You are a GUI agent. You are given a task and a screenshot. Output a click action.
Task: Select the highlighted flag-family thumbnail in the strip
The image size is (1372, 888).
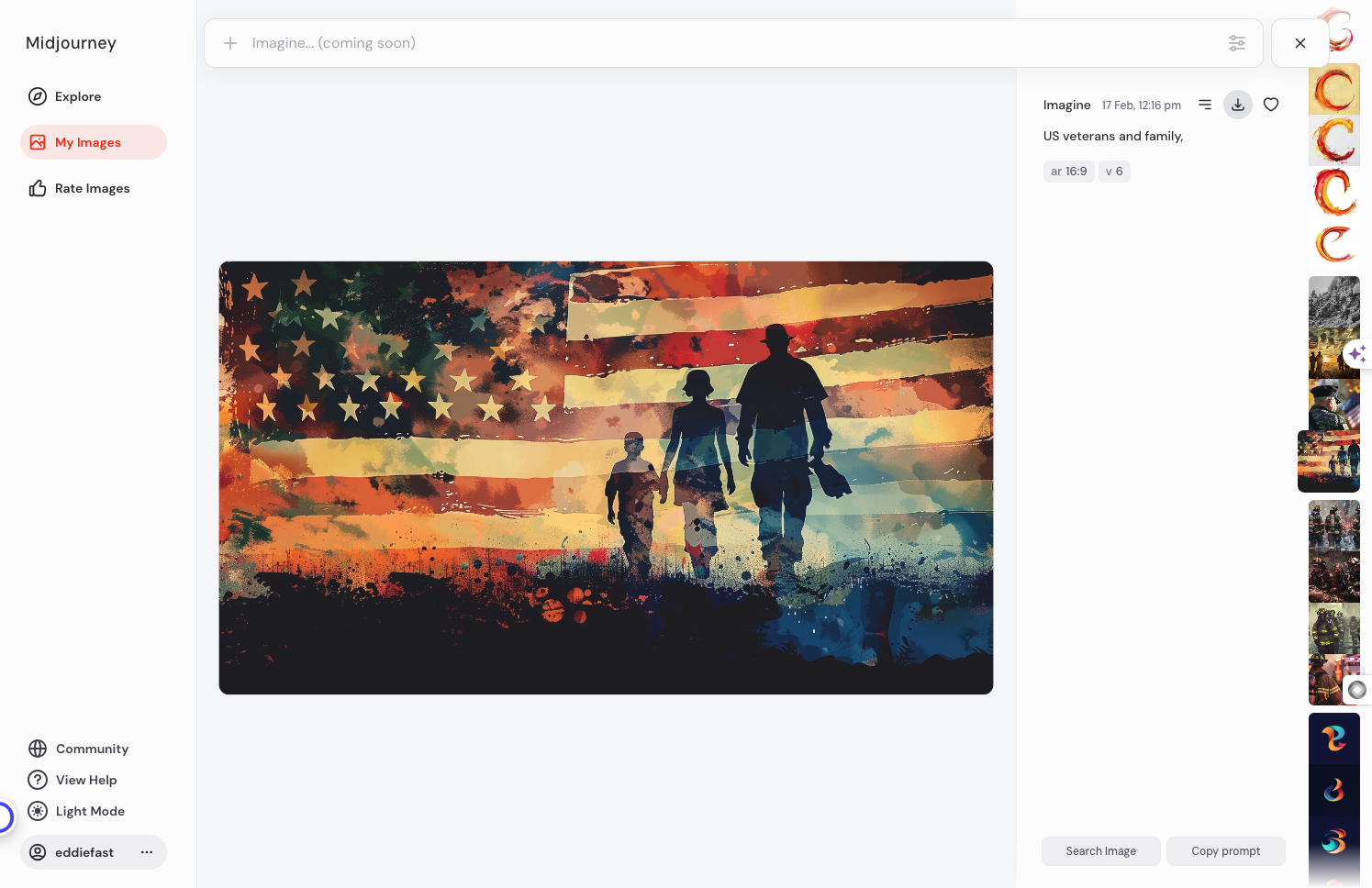coord(1329,461)
